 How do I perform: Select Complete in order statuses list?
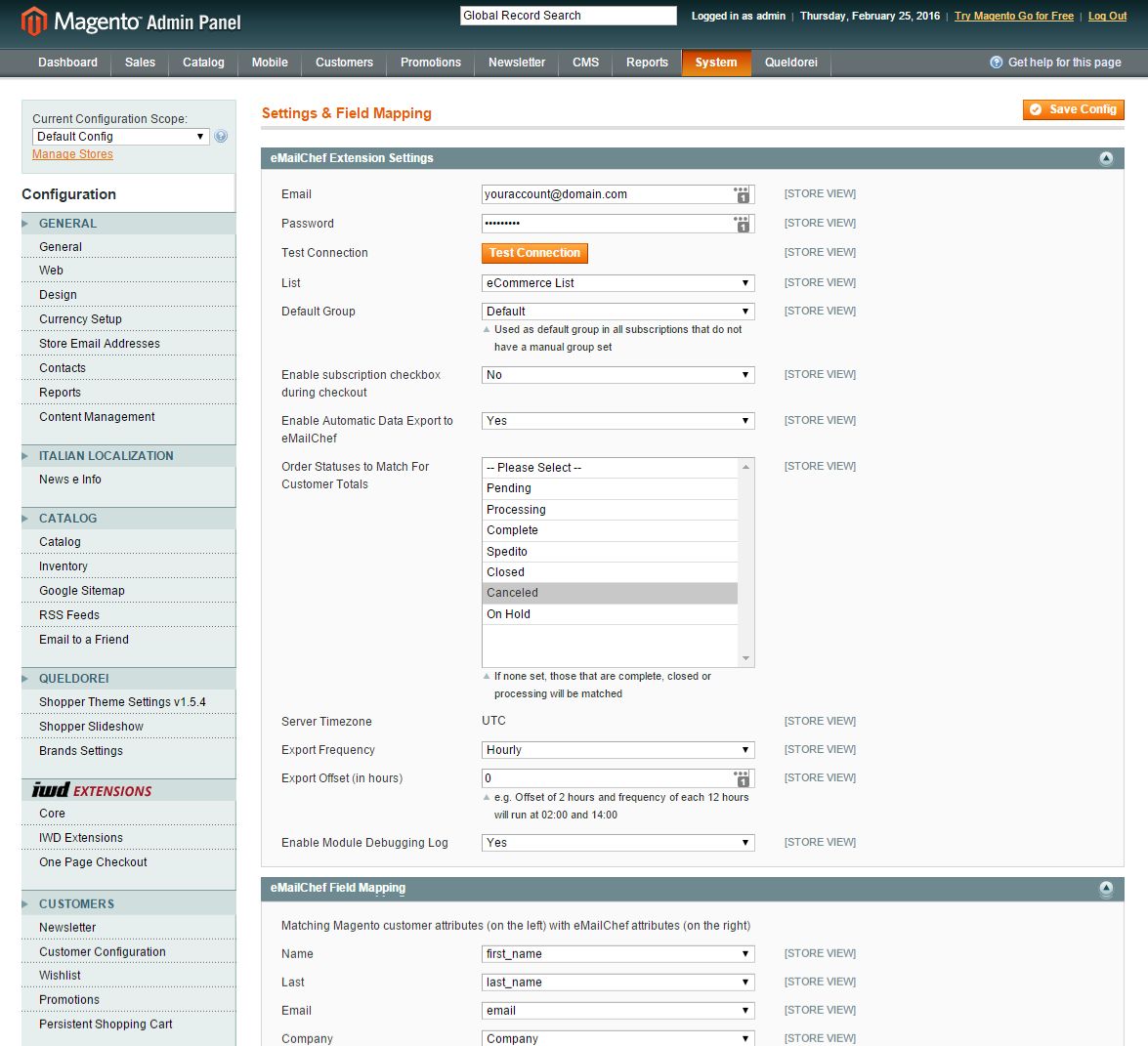click(610, 530)
